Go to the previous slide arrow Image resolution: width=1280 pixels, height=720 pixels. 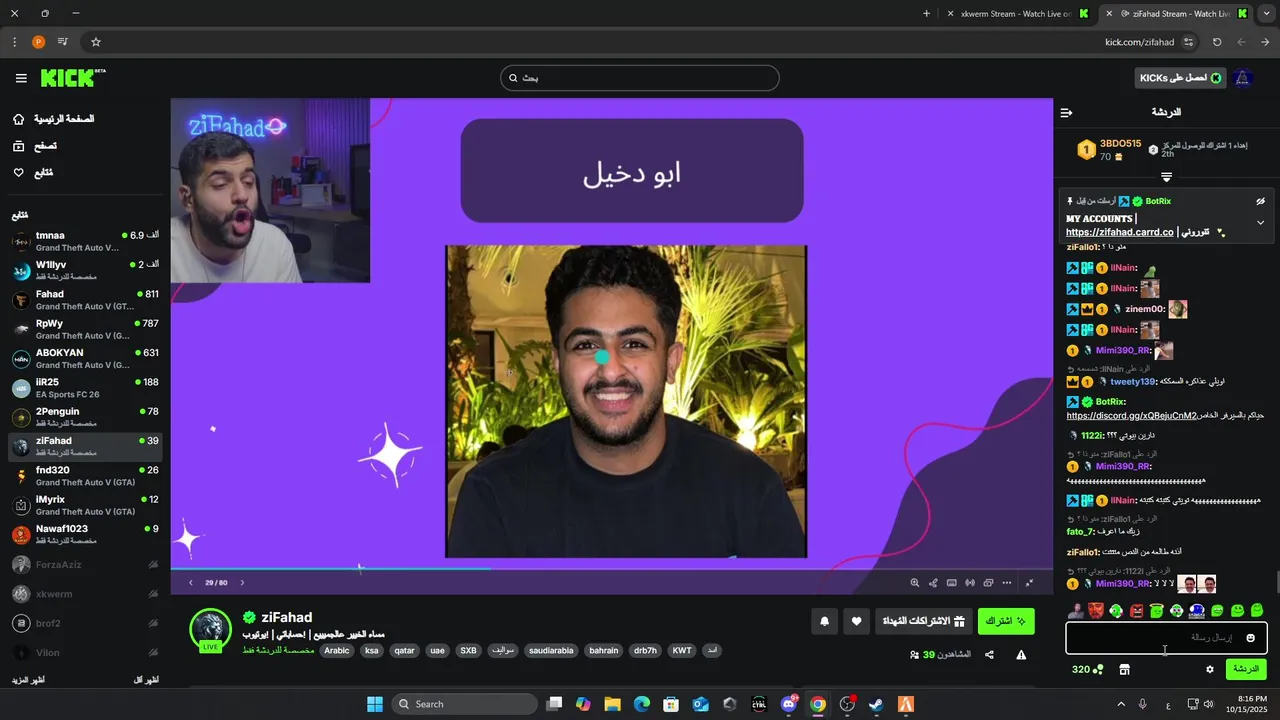(191, 582)
